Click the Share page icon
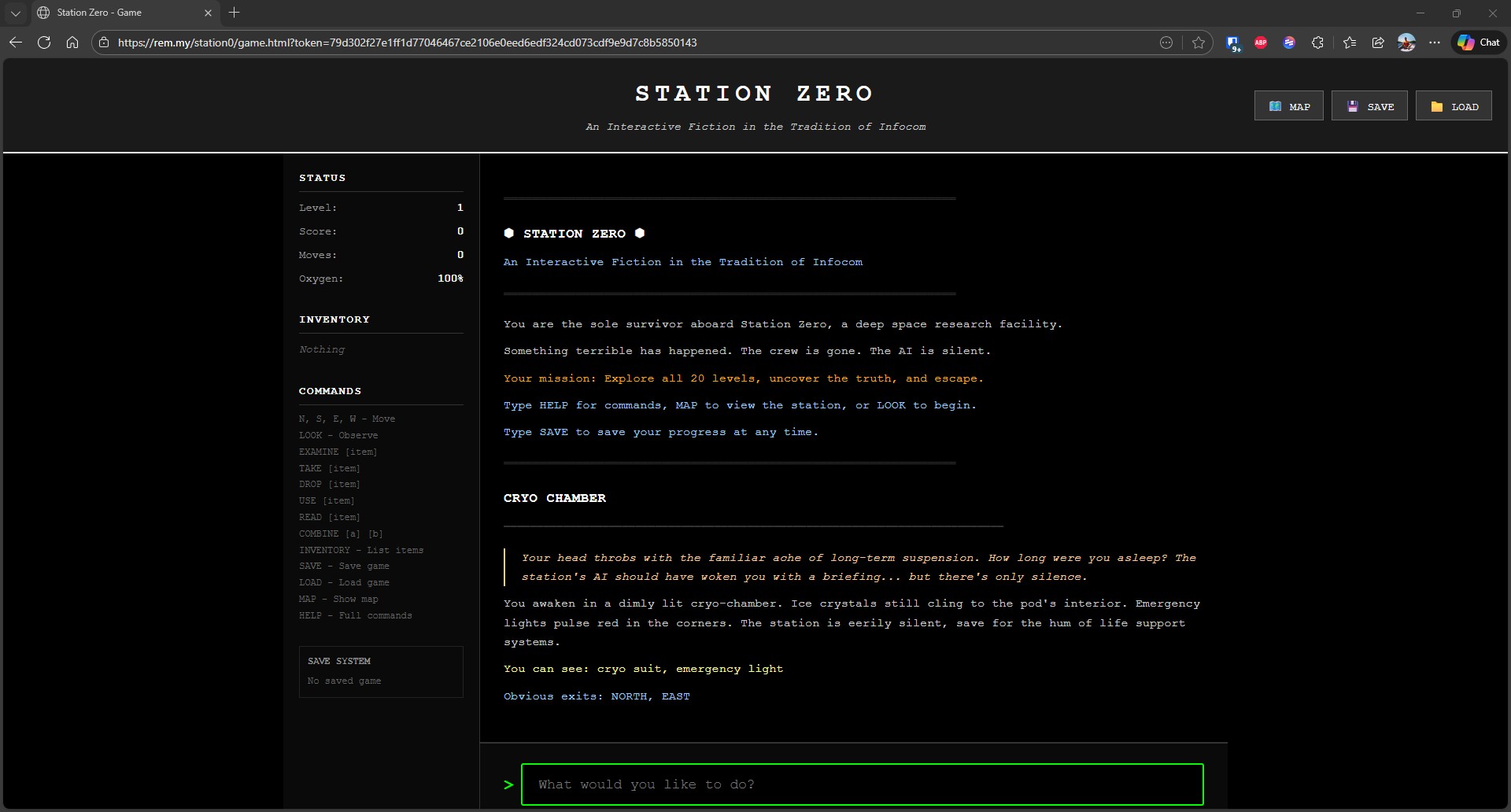Viewport: 1511px width, 812px height. point(1378,42)
